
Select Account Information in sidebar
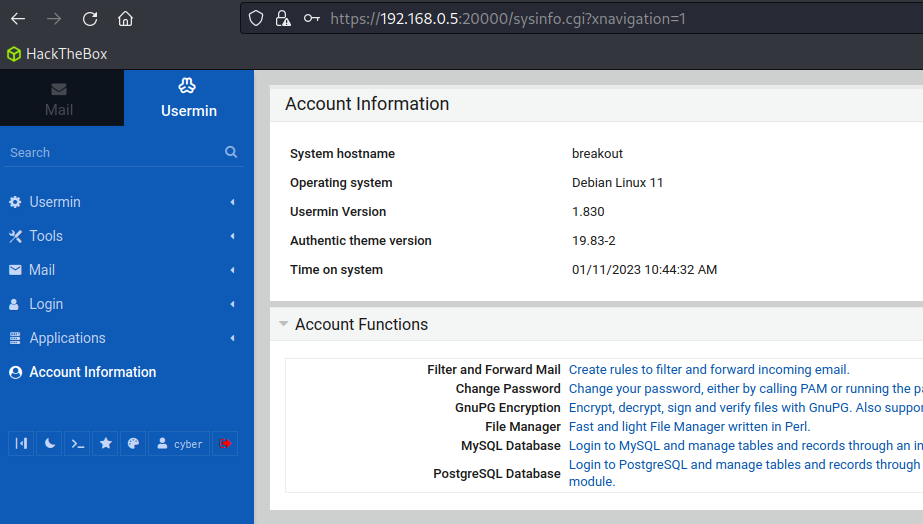coord(93,372)
